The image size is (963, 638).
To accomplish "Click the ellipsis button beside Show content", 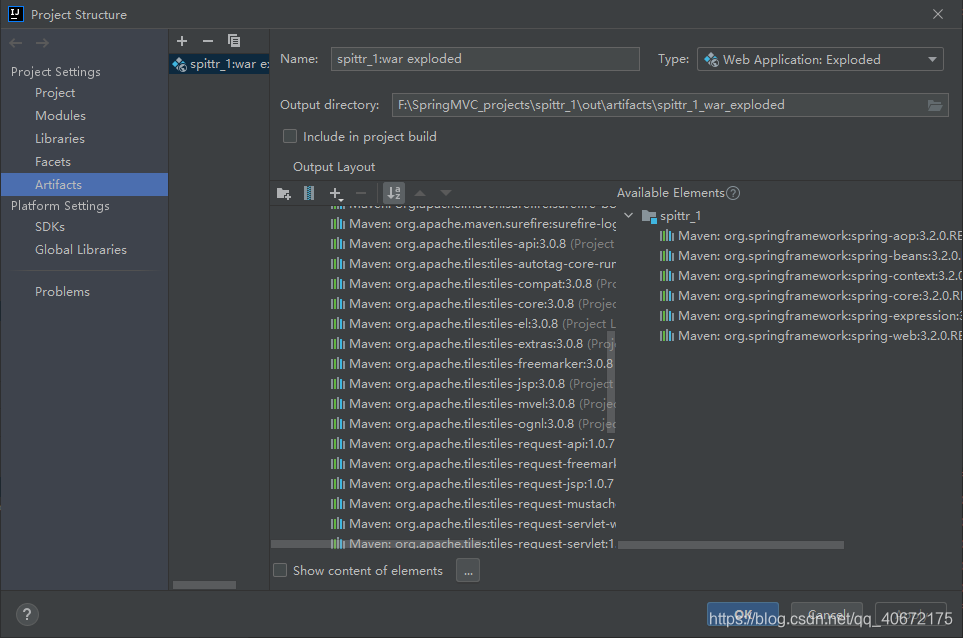I will coord(468,570).
